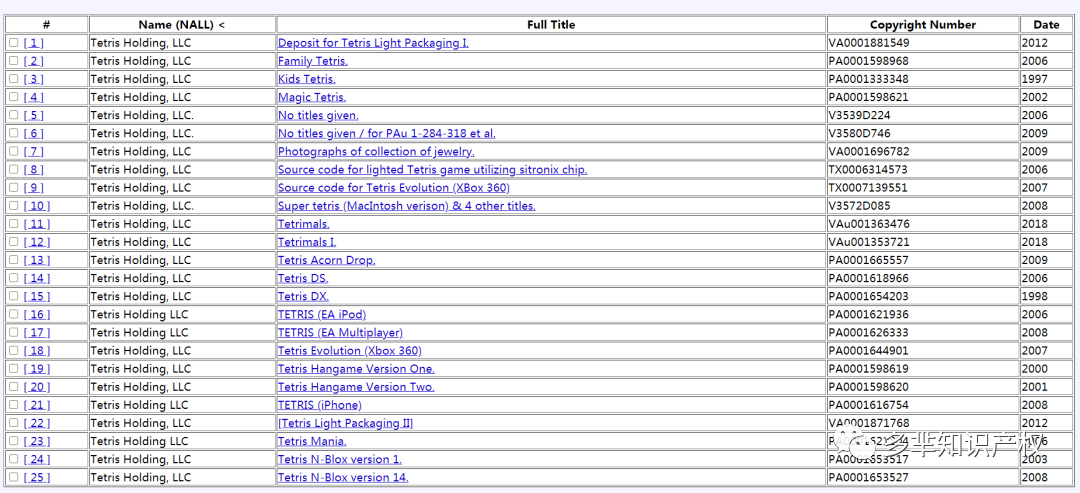Viewport: 1080px width, 493px height.
Task: Open the 'Family Tetris.' title link
Action: tap(313, 61)
